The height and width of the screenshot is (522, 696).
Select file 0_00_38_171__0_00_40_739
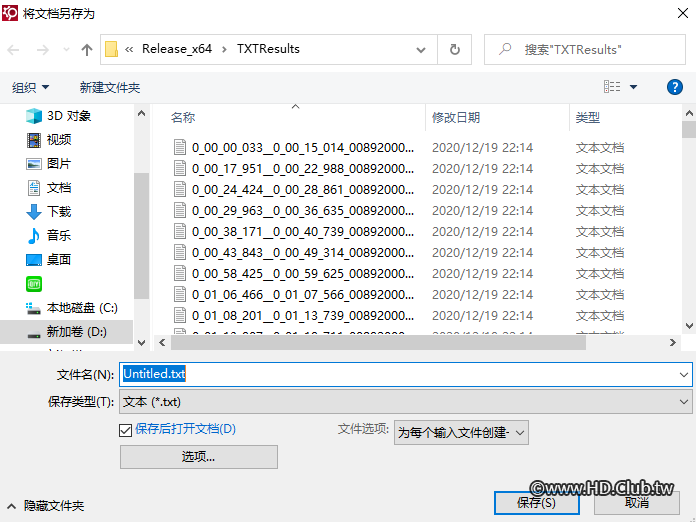(302, 232)
